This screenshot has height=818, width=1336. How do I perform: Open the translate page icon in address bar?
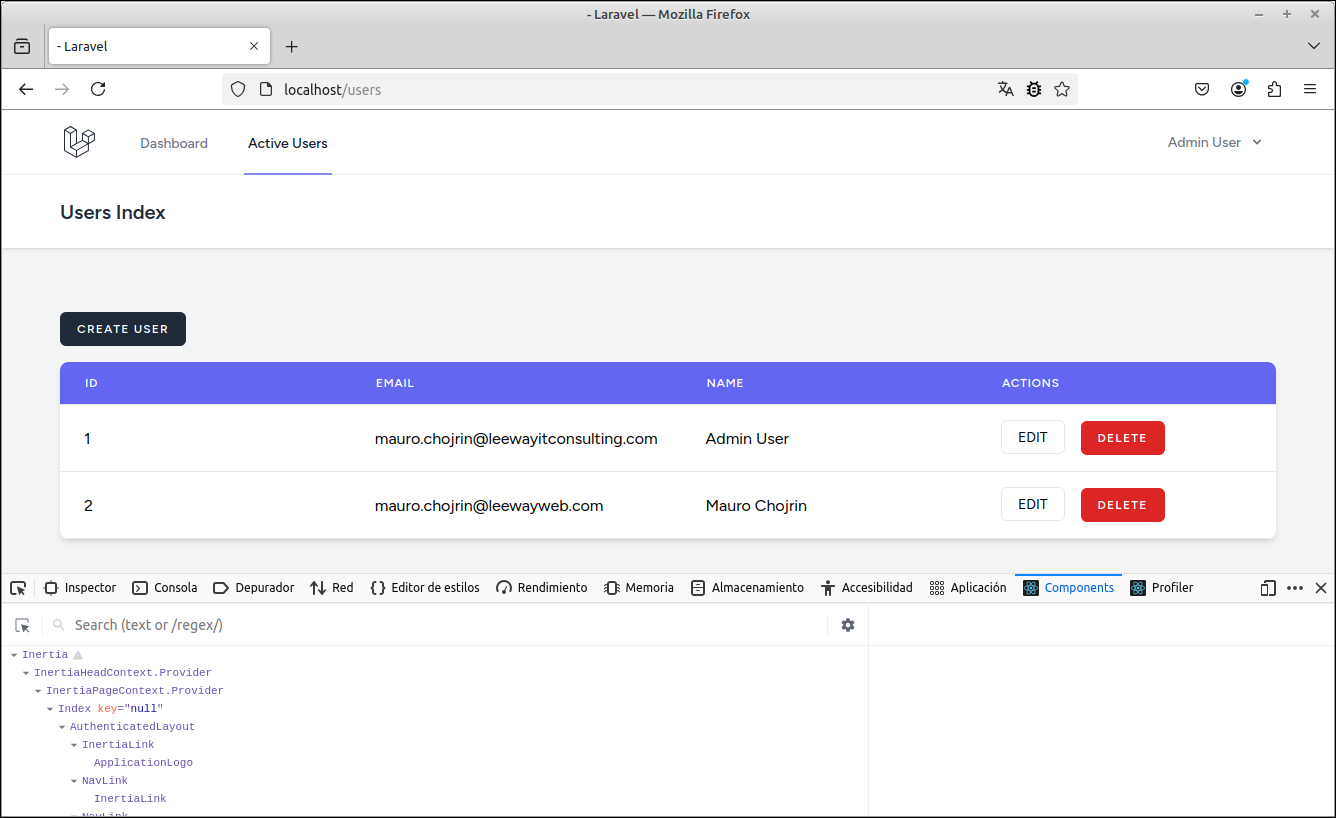[1005, 89]
